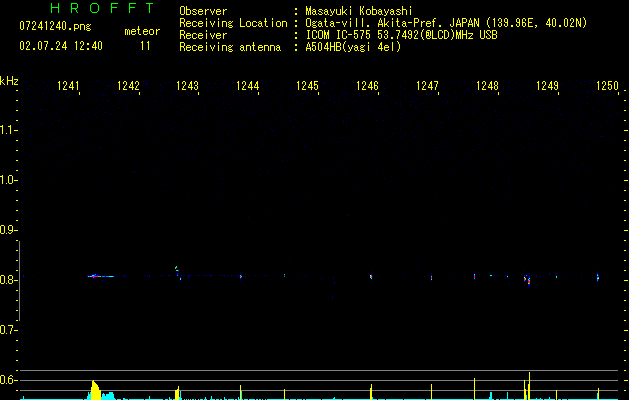Click the meteor label
629x400 pixels.
coord(142,31)
